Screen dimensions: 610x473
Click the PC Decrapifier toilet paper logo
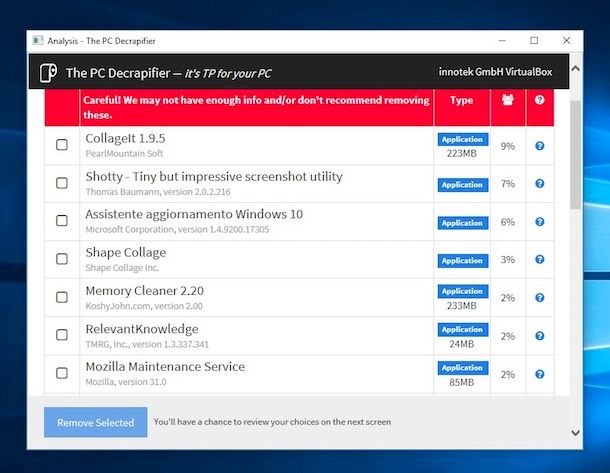tap(49, 73)
